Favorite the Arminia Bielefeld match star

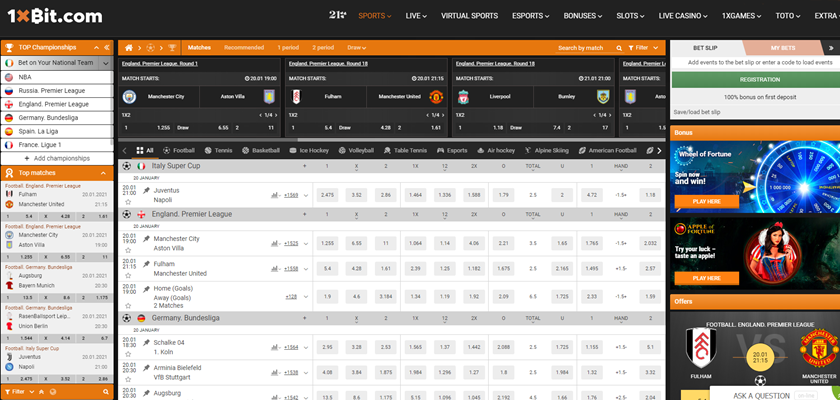pos(128,379)
